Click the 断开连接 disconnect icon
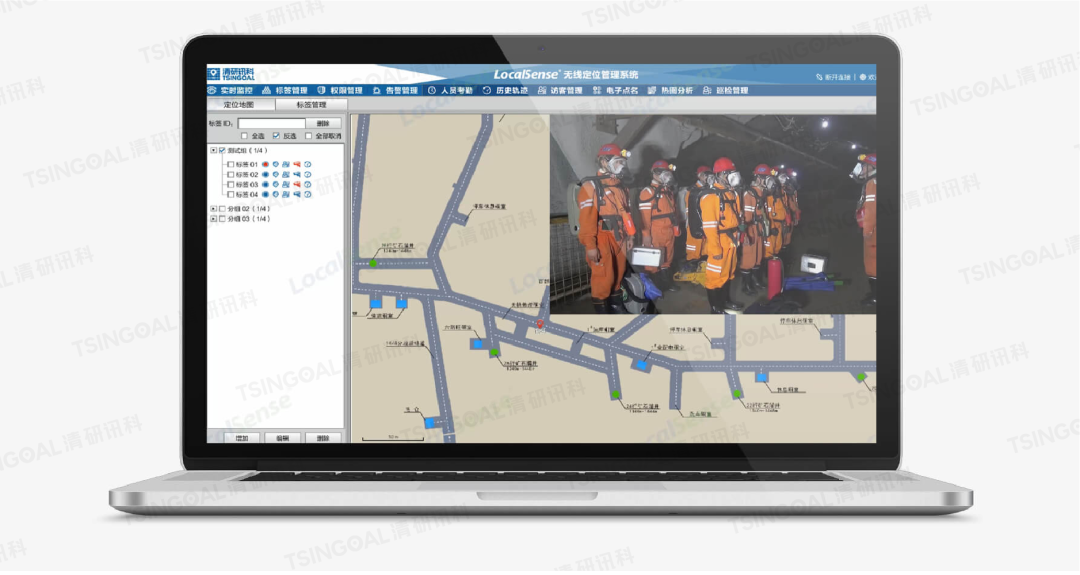Screen dimensions: 1080x575 (x=820, y=76)
